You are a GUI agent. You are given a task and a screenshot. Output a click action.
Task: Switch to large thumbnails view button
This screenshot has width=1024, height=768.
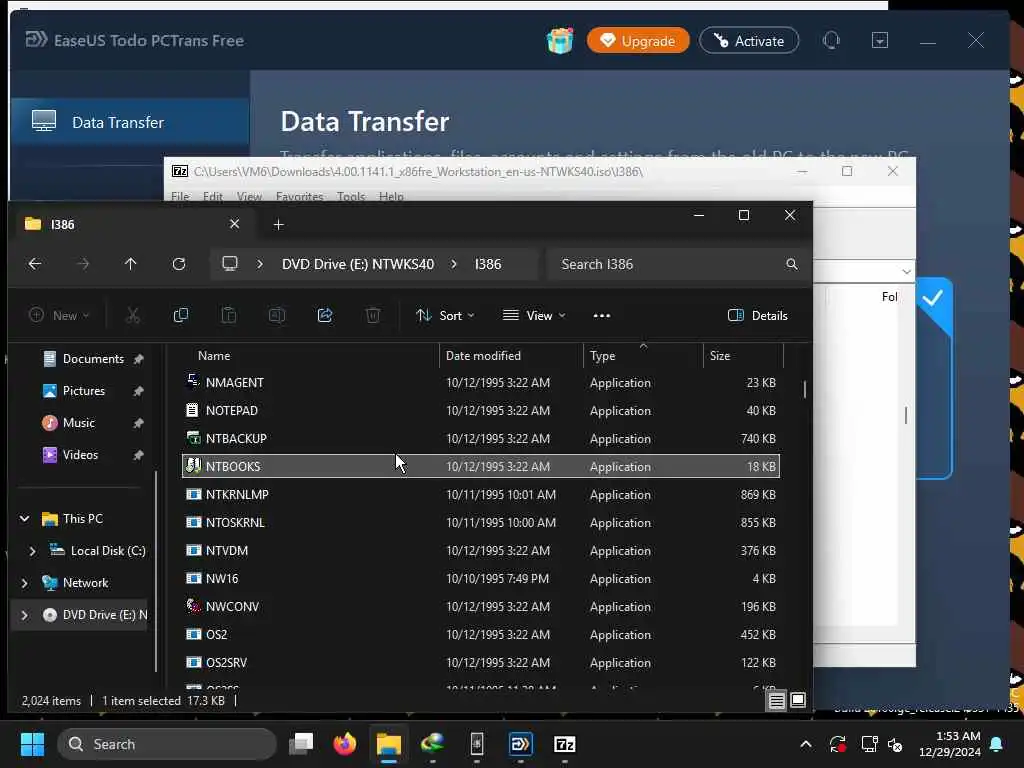(x=798, y=701)
